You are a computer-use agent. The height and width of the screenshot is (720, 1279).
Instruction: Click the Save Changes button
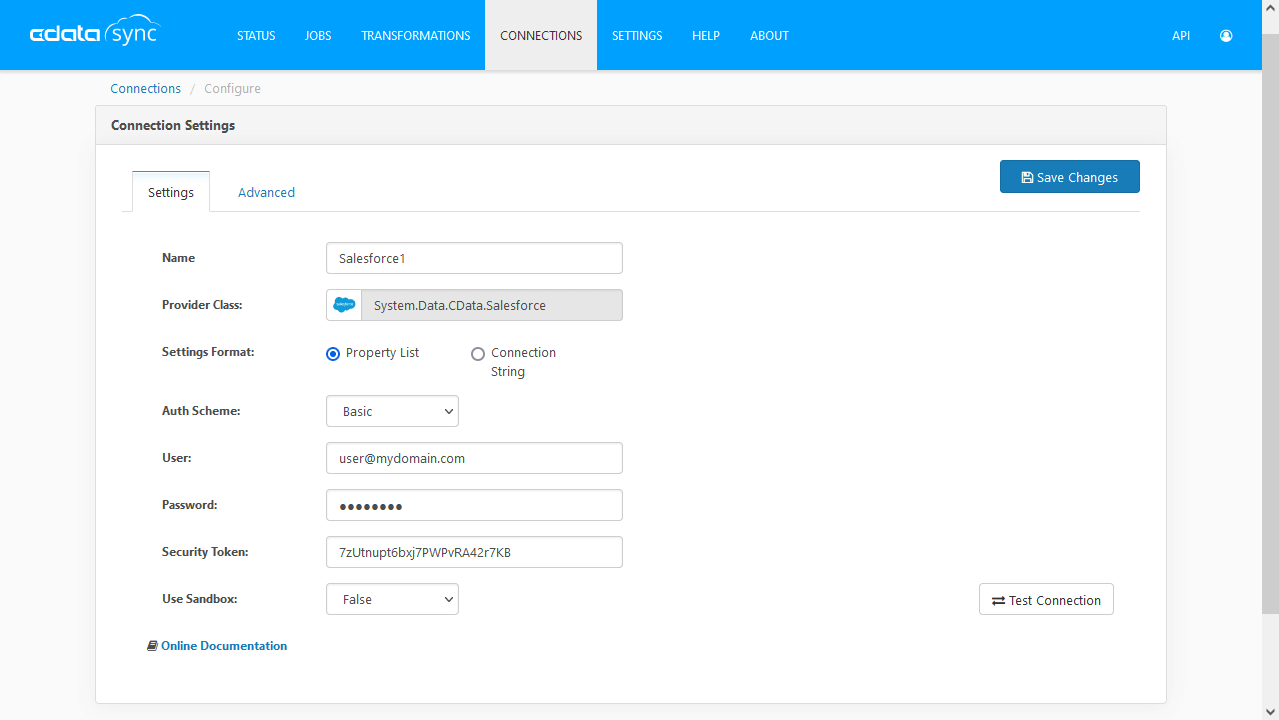[x=1069, y=176]
